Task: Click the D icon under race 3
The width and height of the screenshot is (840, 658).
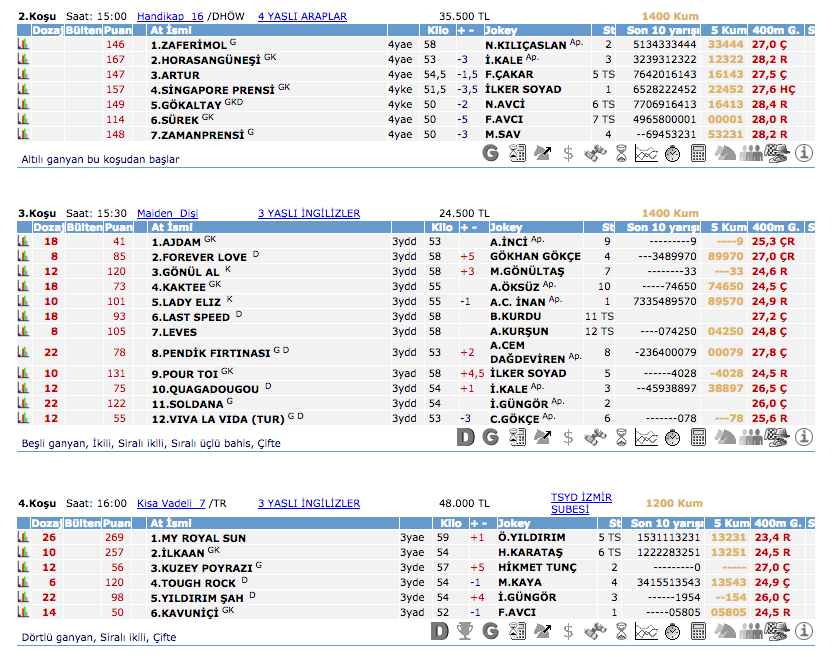Action: point(464,437)
